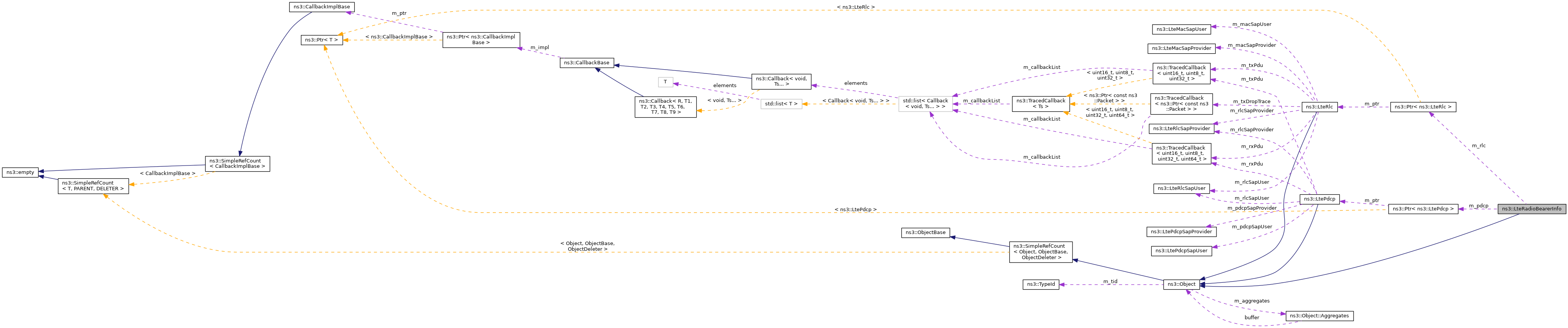Select the ns3::Object class node
Screen dimensions: 1568x328
pyautogui.click(x=1181, y=285)
